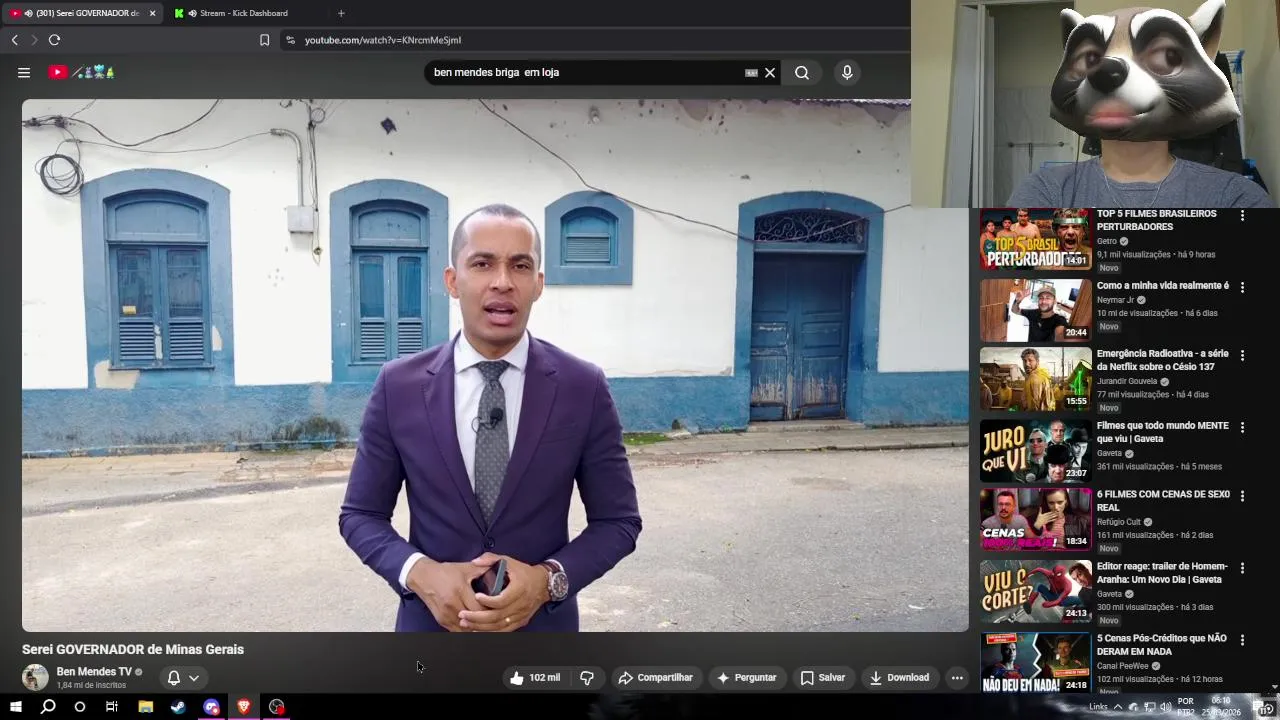Open 'Filmes que todo mundo MENTE' title
The image size is (1280, 720).
(x=1162, y=432)
